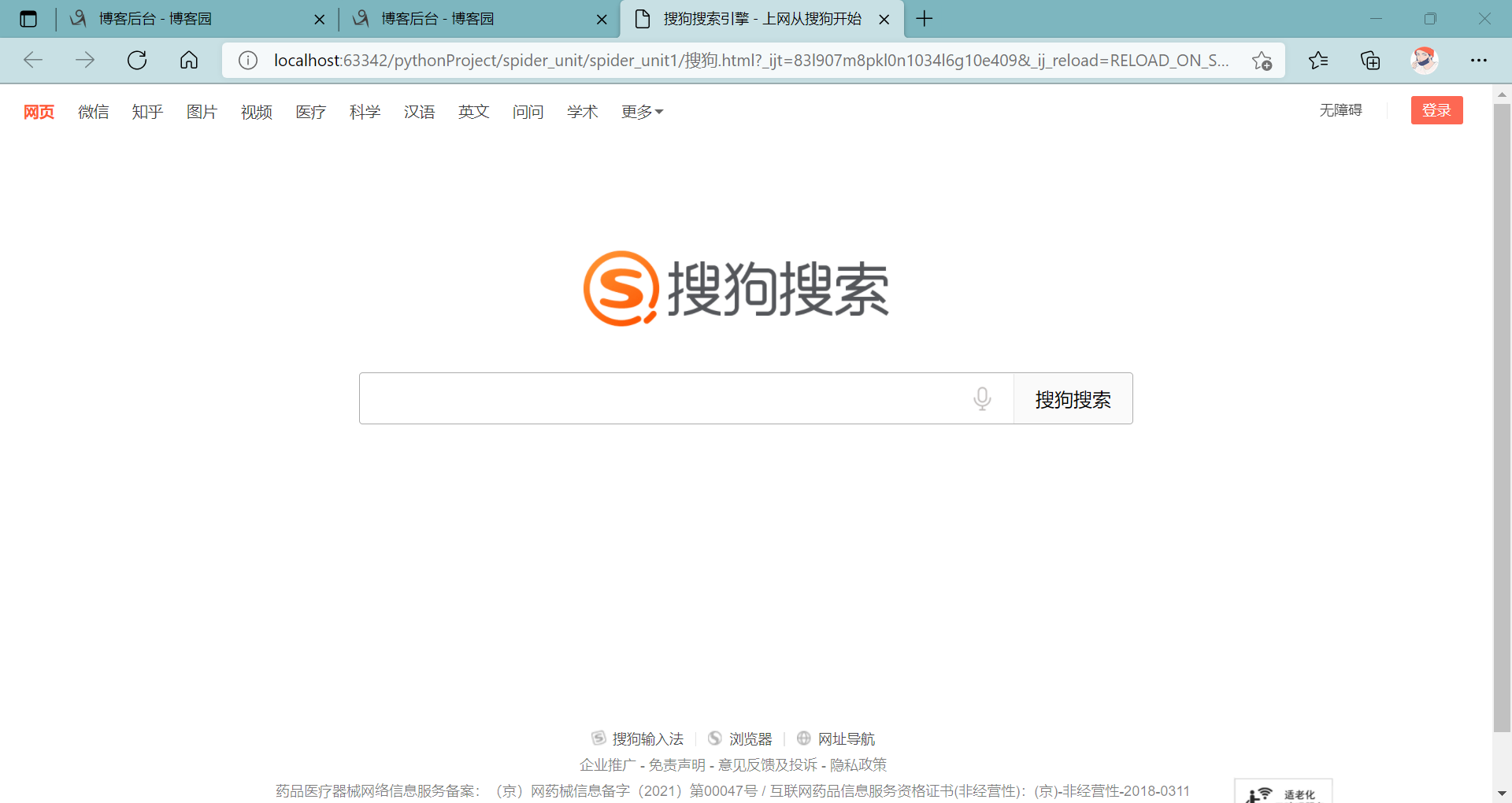Viewport: 1512px width, 803px height.
Task: Select the 图片 search category
Action: click(x=202, y=112)
